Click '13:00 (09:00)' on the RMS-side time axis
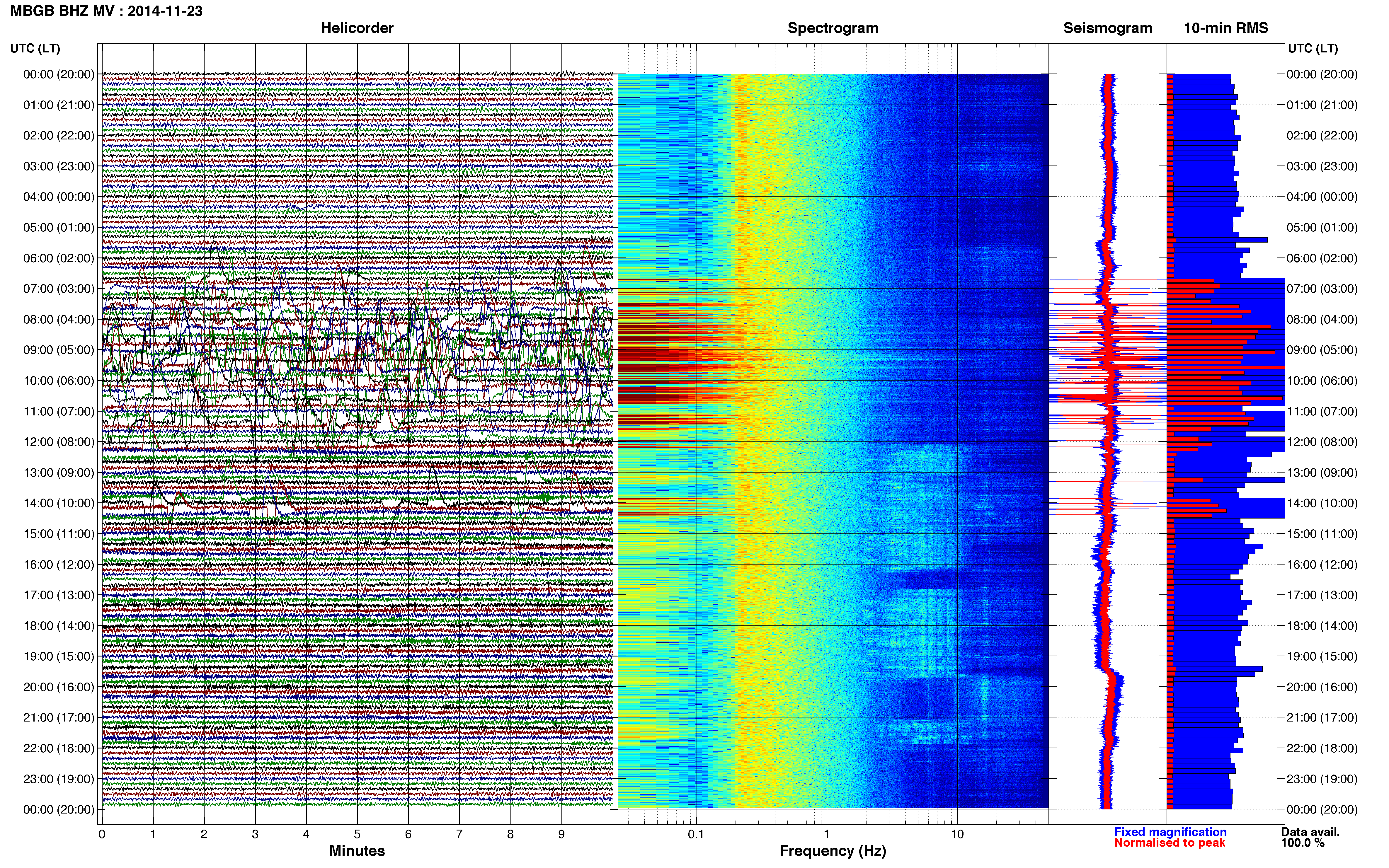 coord(1322,473)
